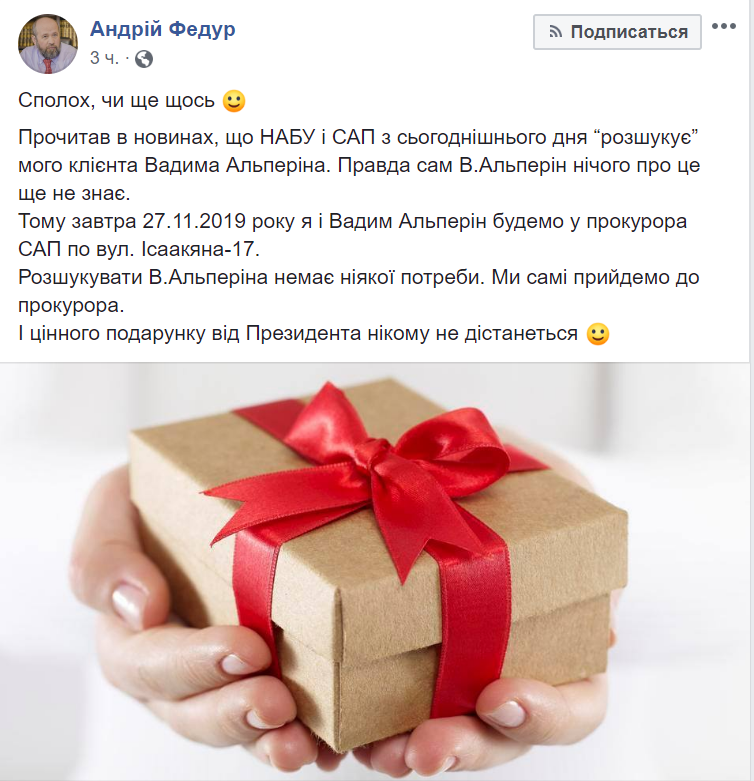Open the three-dot post options menu
754x781 pixels.
pyautogui.click(x=724, y=26)
